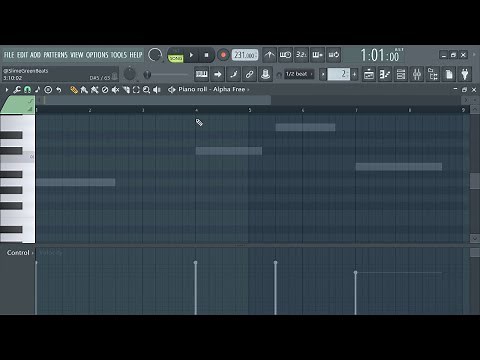Open the Piano roll view button

[385, 74]
